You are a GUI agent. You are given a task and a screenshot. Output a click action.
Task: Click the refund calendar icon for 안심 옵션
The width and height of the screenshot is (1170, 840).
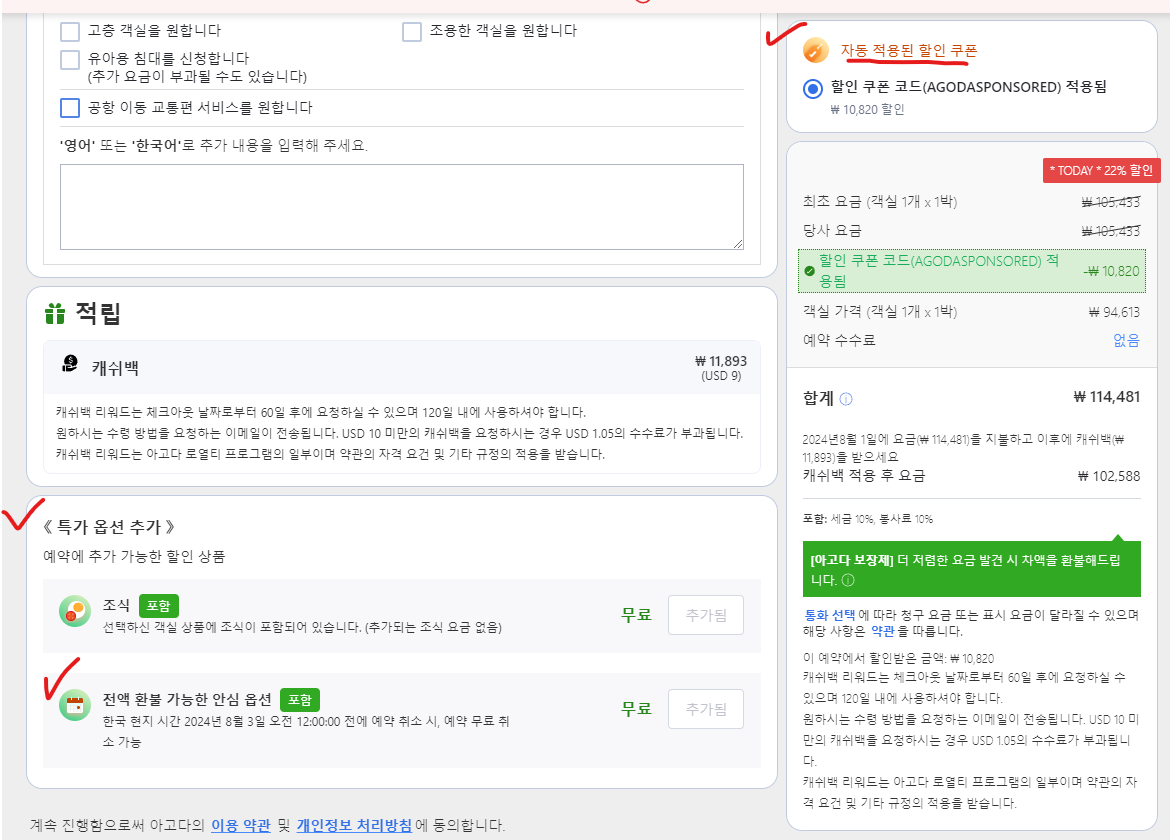[75, 705]
